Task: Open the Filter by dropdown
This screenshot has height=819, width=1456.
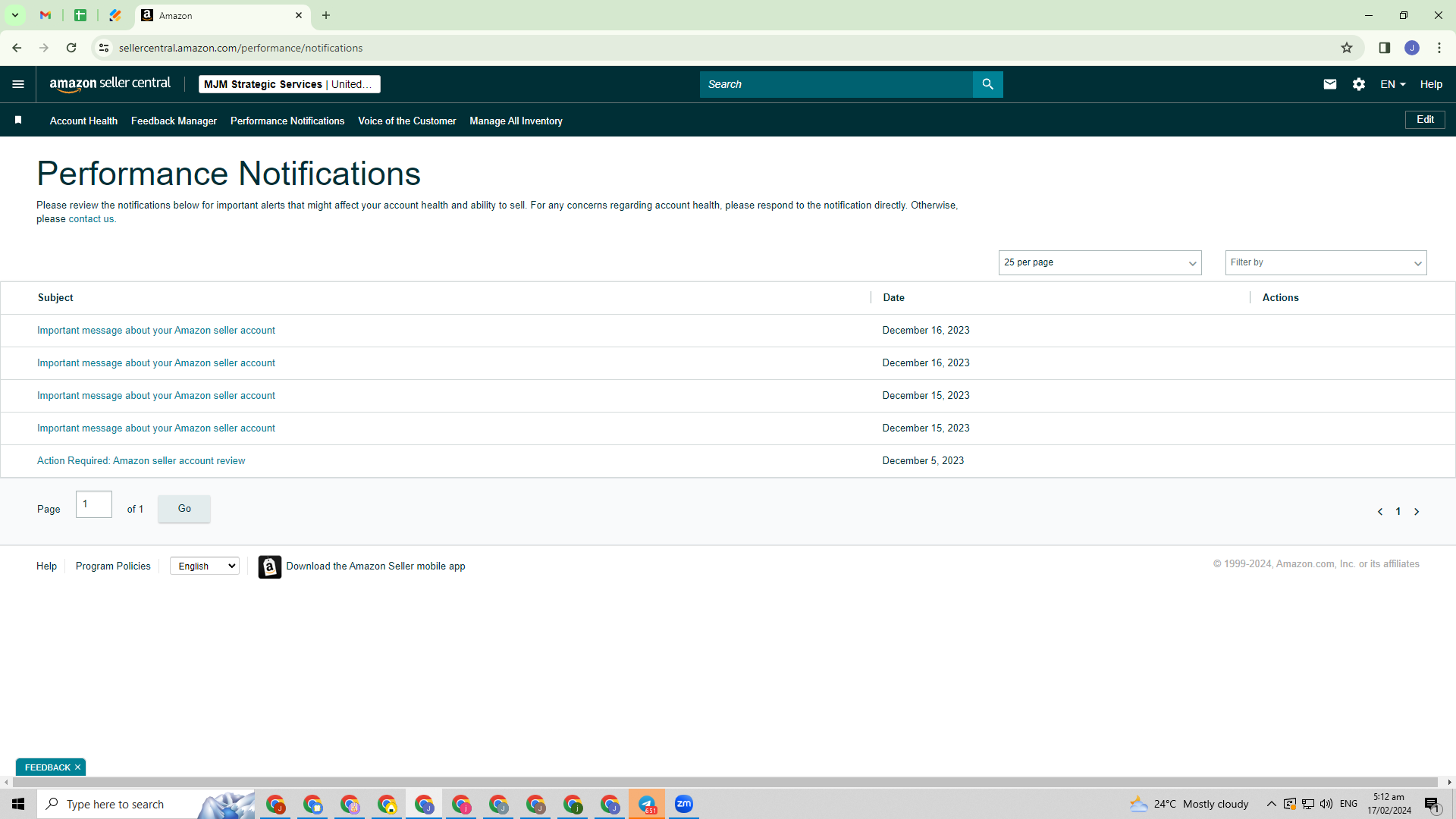Action: point(1326,262)
